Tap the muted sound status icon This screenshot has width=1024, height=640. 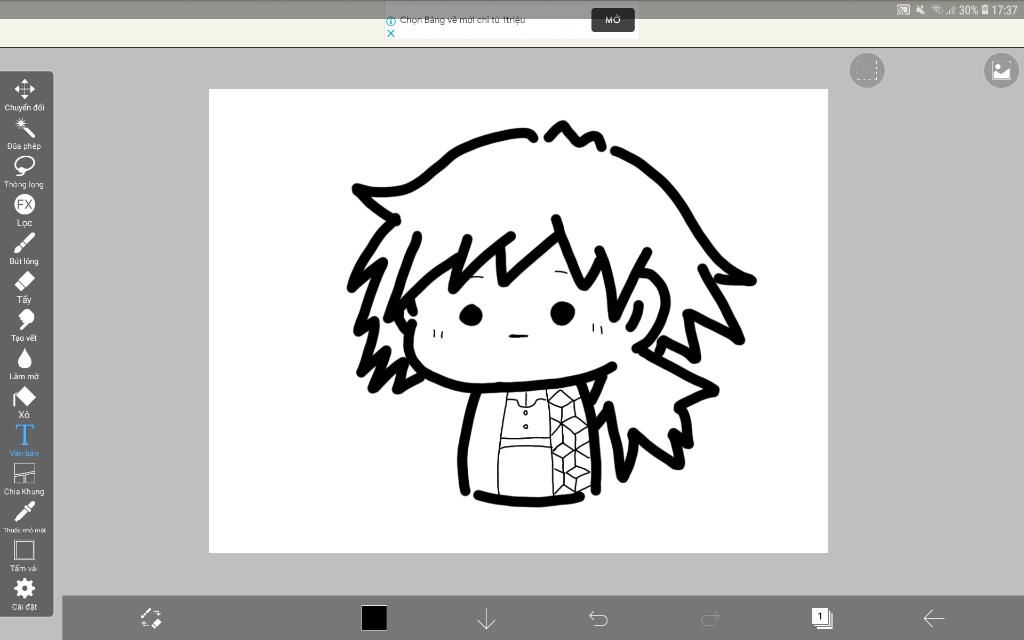921,9
